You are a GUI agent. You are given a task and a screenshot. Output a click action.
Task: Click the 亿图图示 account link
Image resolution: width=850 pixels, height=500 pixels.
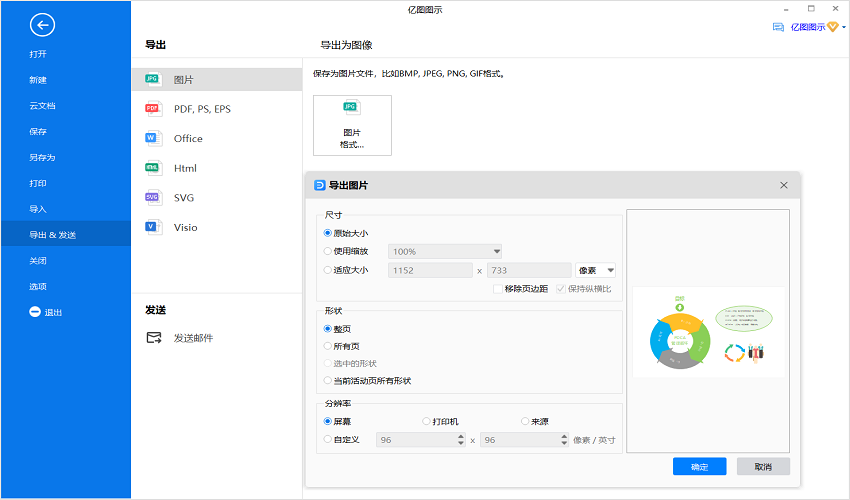coord(808,27)
